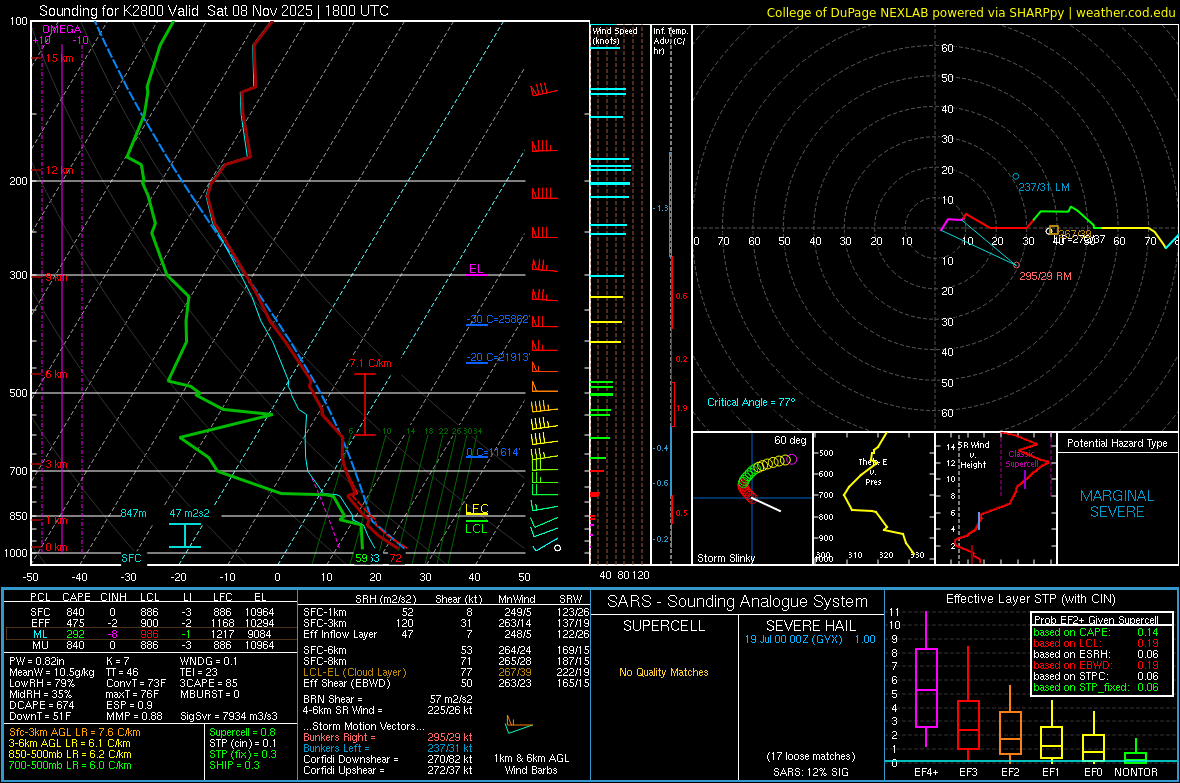Image resolution: width=1180 pixels, height=783 pixels.
Task: Click the Potential Hazard Type header
Action: [x=1117, y=443]
